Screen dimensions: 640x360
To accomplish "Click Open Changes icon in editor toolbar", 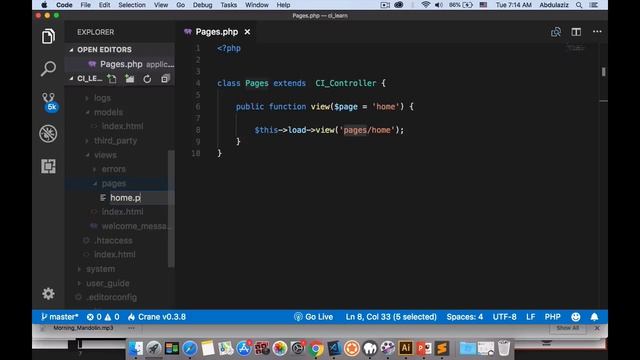I will [556, 32].
